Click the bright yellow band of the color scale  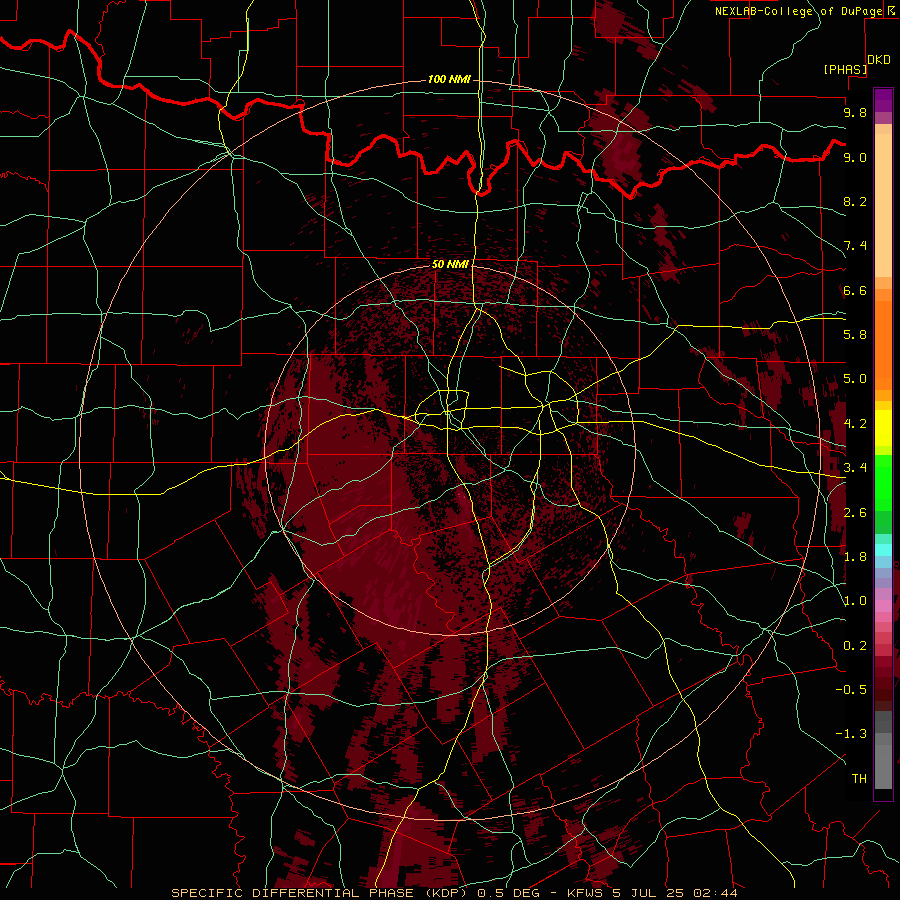883,428
